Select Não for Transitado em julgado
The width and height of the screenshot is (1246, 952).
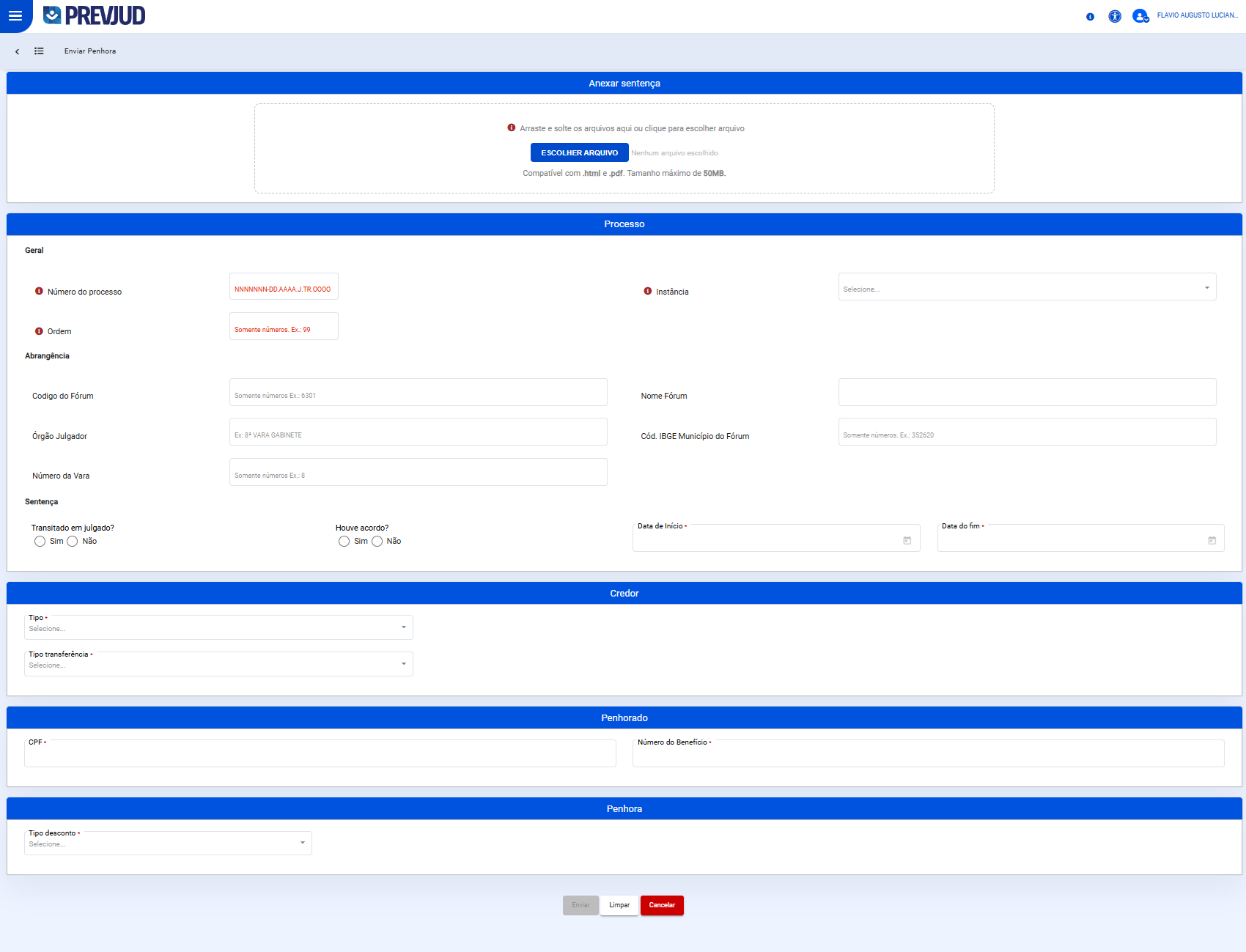[73, 542]
